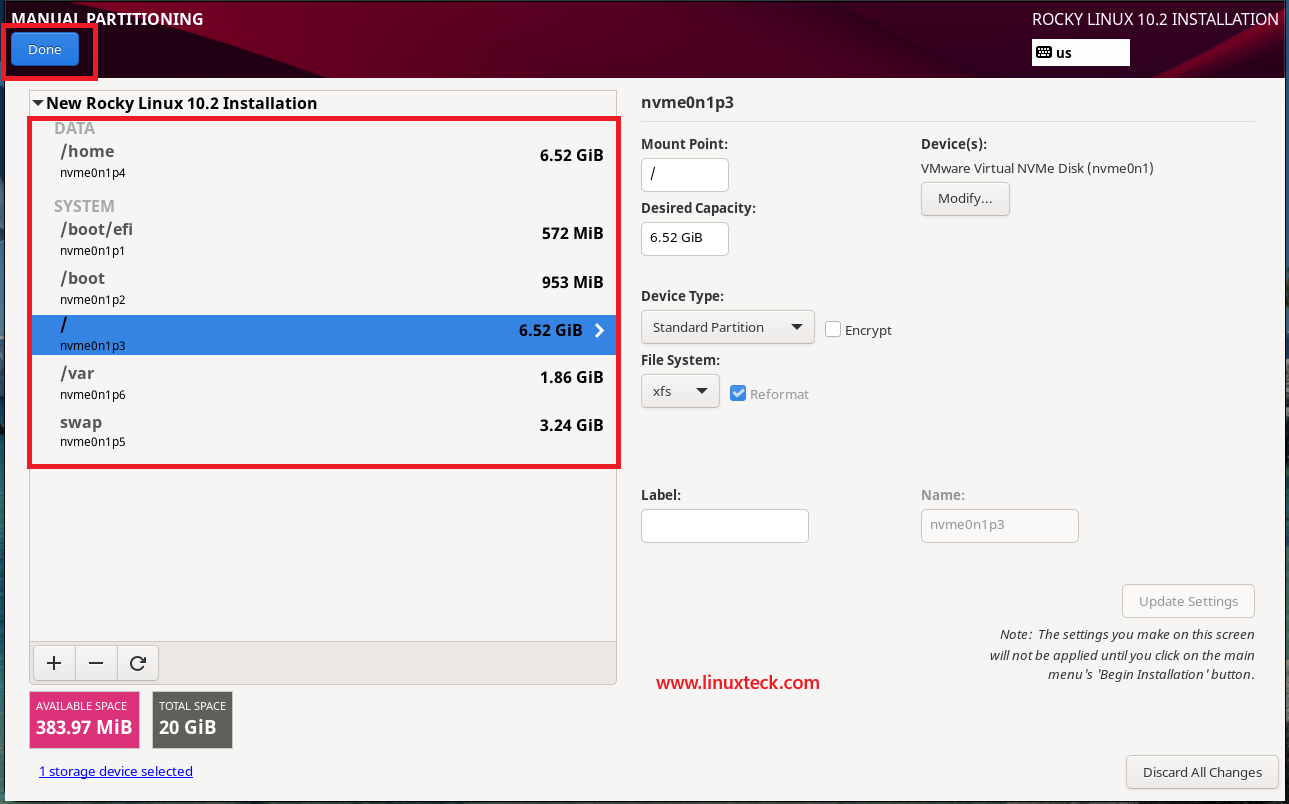This screenshot has height=804, width=1289.
Task: Click the 953 MiB size value
Action: [x=573, y=282]
